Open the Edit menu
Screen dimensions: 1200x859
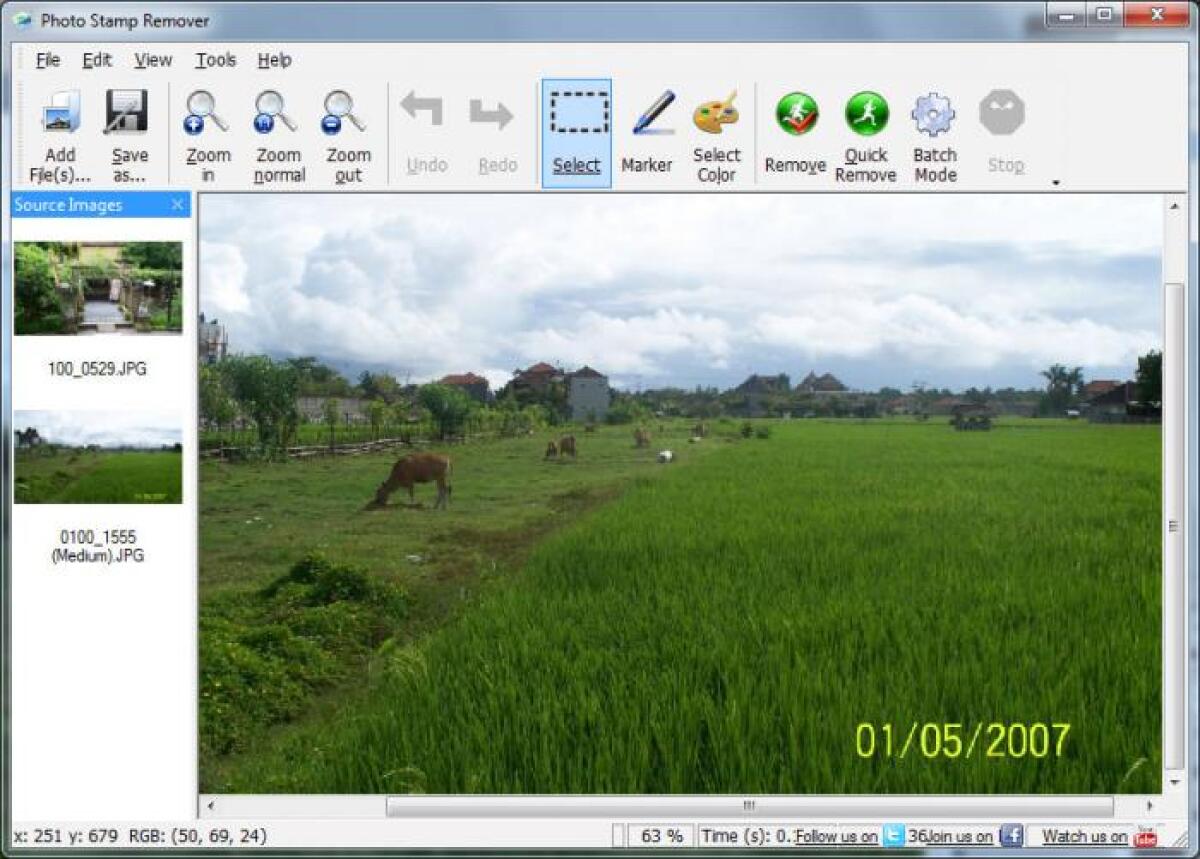tap(96, 60)
